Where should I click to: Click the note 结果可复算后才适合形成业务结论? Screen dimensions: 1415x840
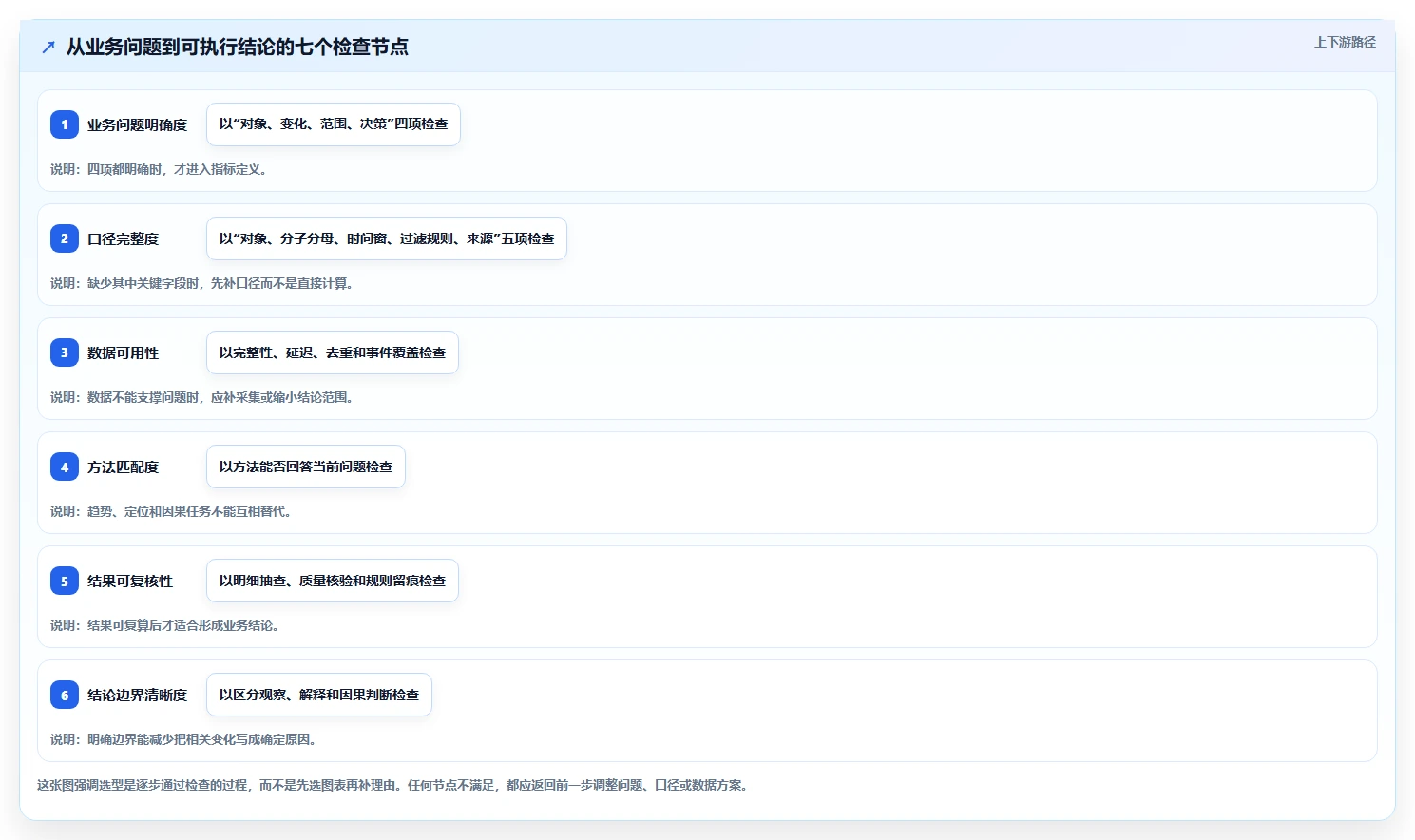click(167, 625)
